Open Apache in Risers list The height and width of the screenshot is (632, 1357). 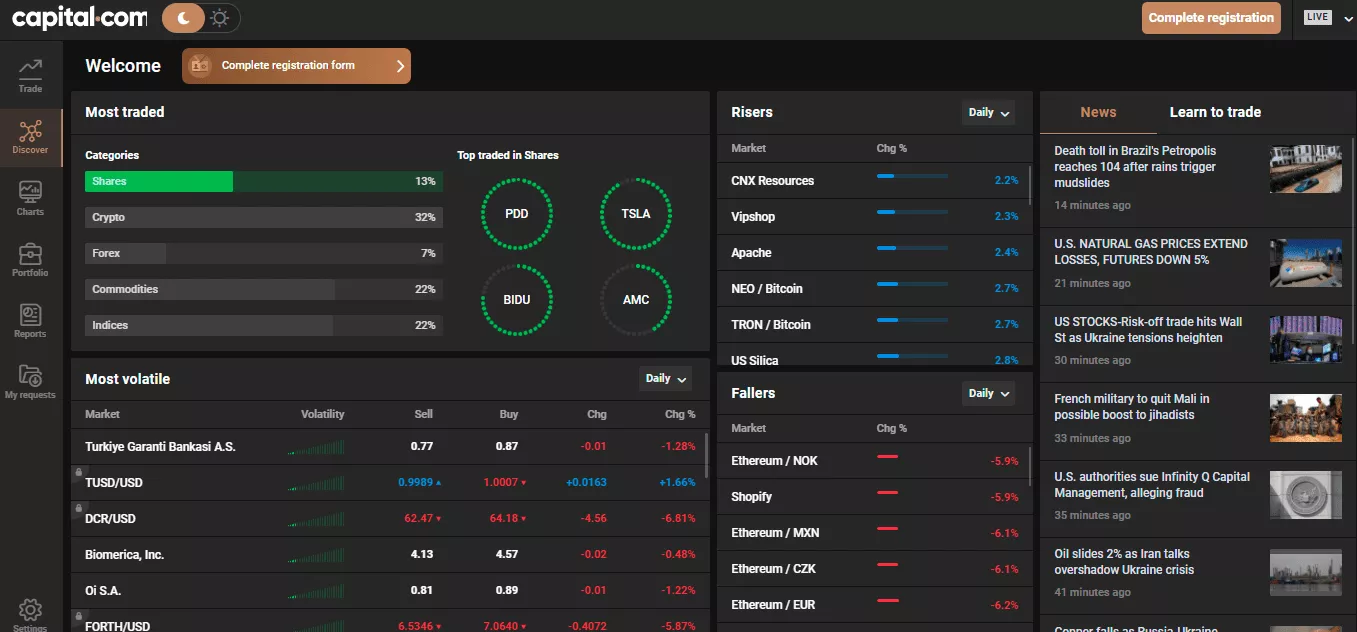pos(875,253)
